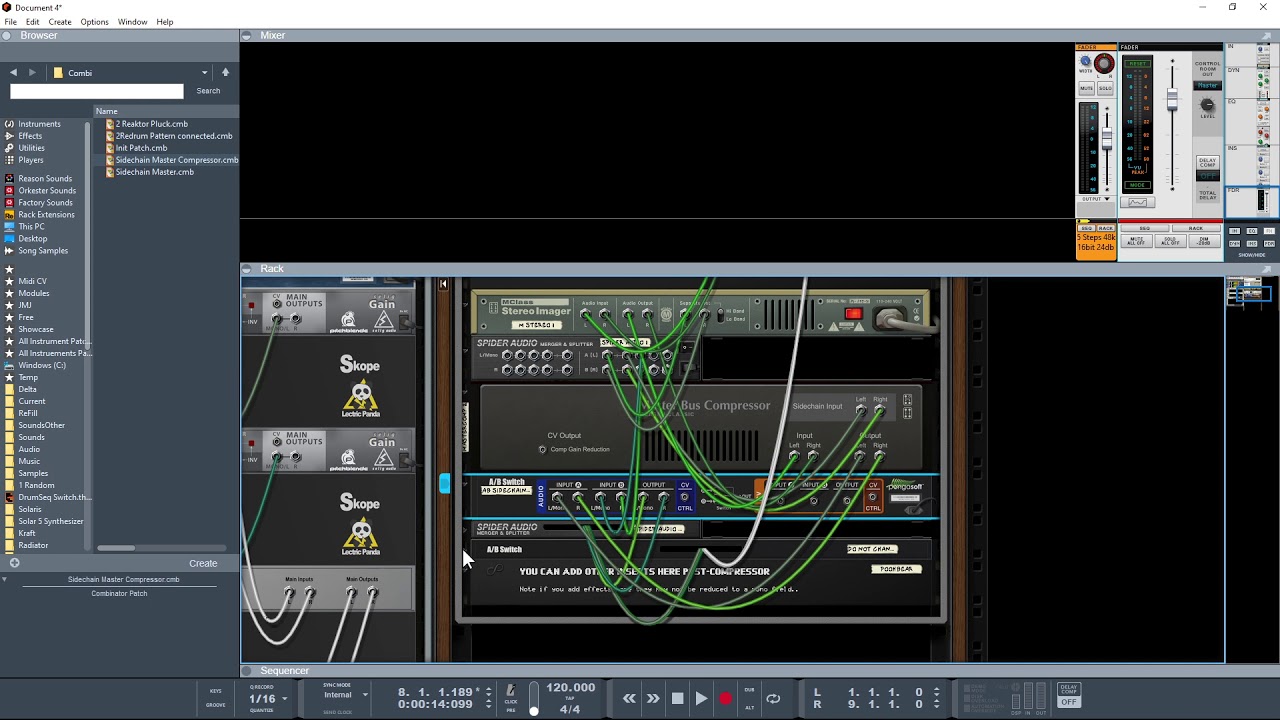Screen dimensions: 1280x720
Task: Stop playback with the Stop button
Action: coord(677,699)
